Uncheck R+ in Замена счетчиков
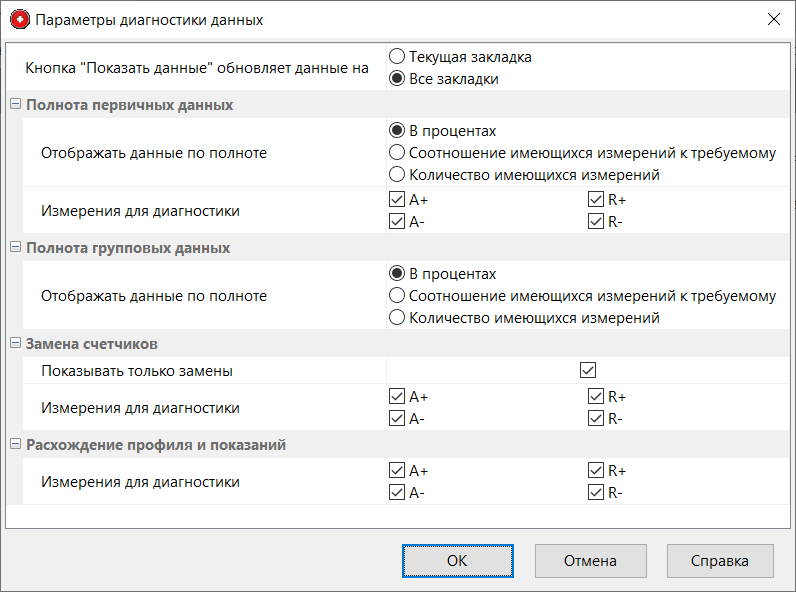 click(x=596, y=397)
